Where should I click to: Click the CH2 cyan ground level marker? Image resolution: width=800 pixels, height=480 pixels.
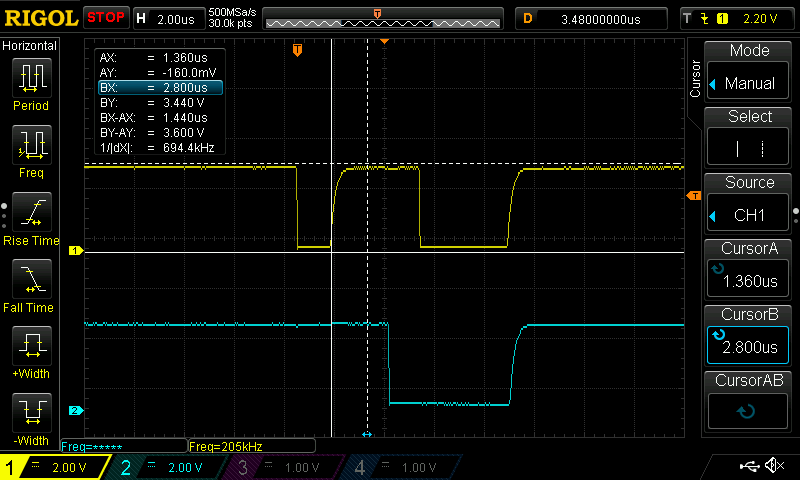(76, 410)
